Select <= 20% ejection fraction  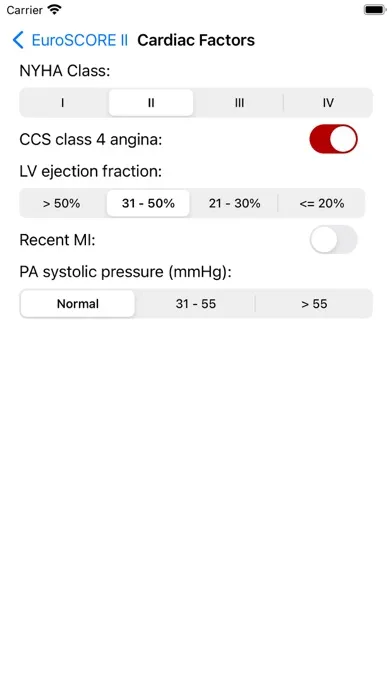322,203
